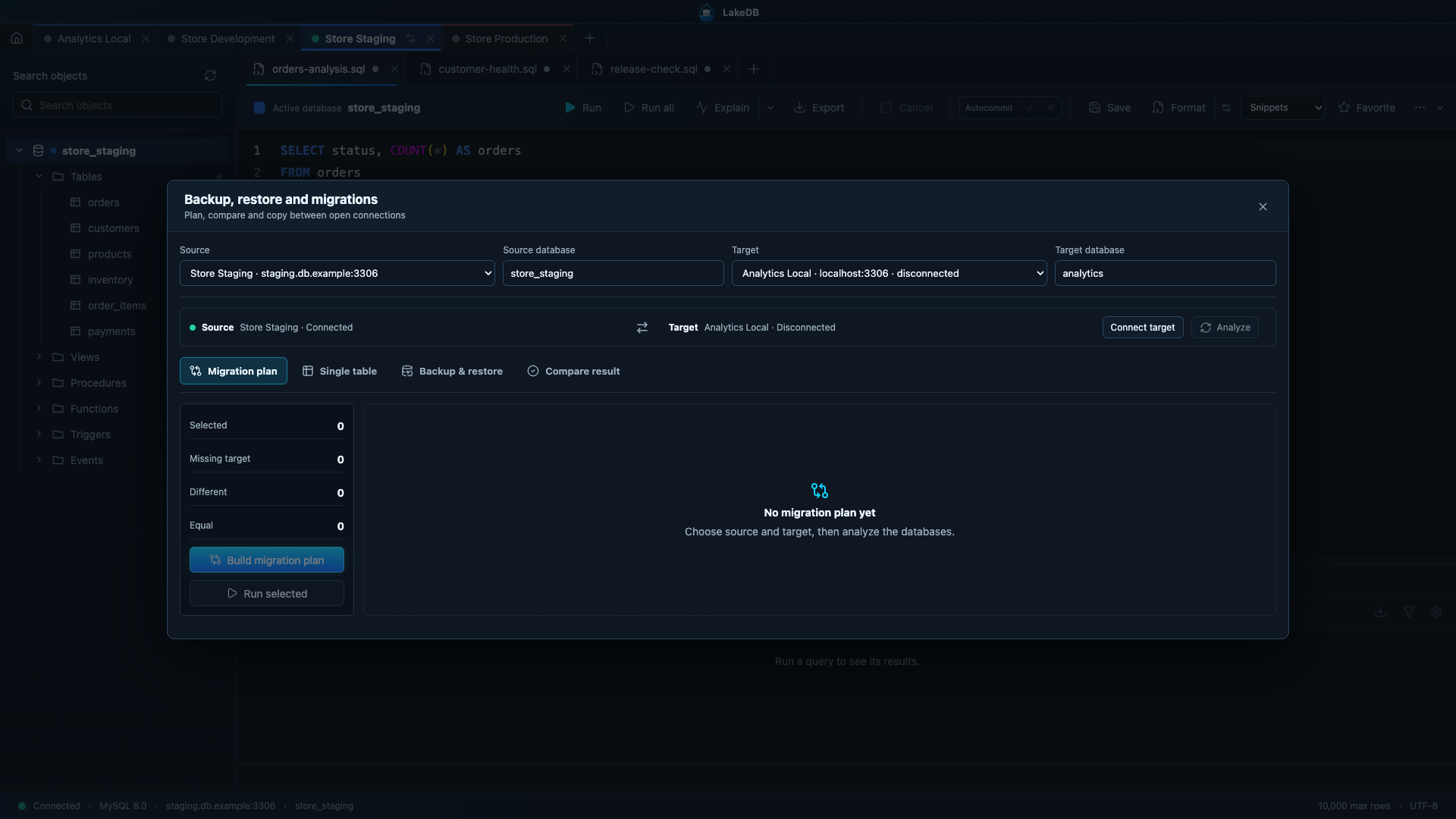This screenshot has width=1456, height=819.
Task: Switch to the Single table tab
Action: [340, 371]
